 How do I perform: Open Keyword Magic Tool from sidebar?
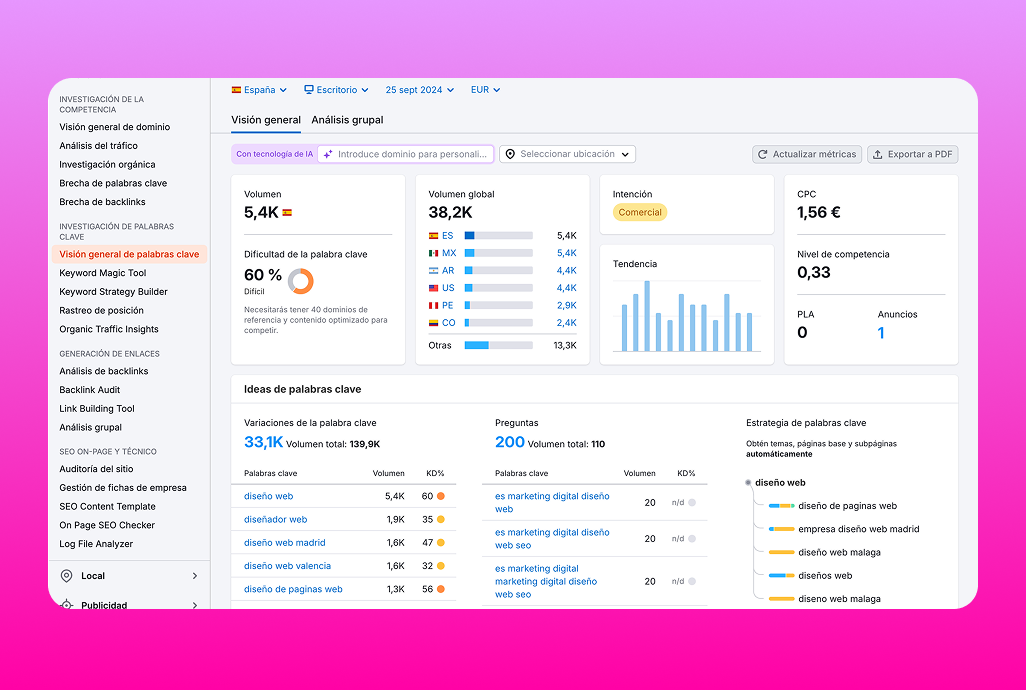coord(102,272)
